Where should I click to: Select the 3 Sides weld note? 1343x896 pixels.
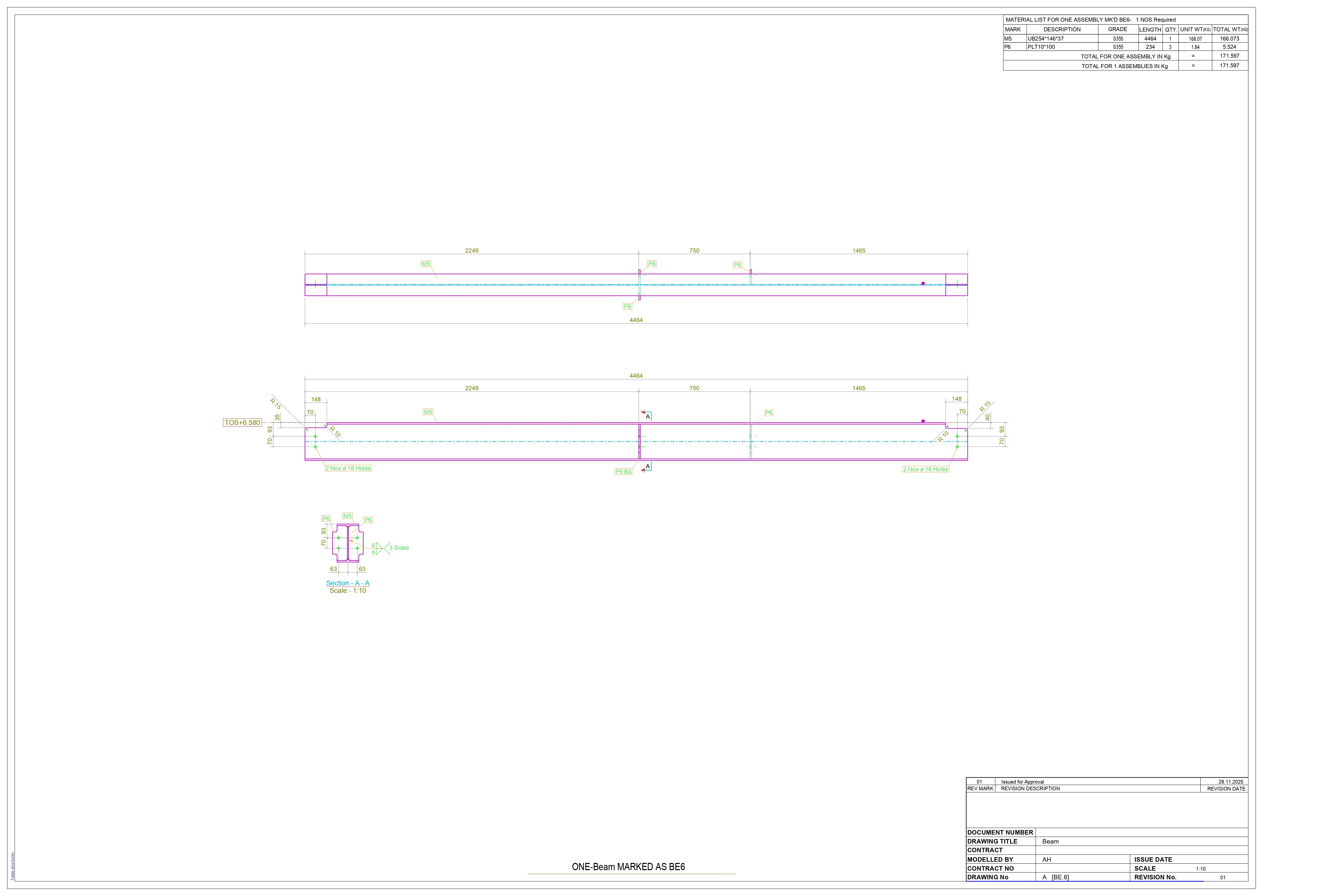399,548
